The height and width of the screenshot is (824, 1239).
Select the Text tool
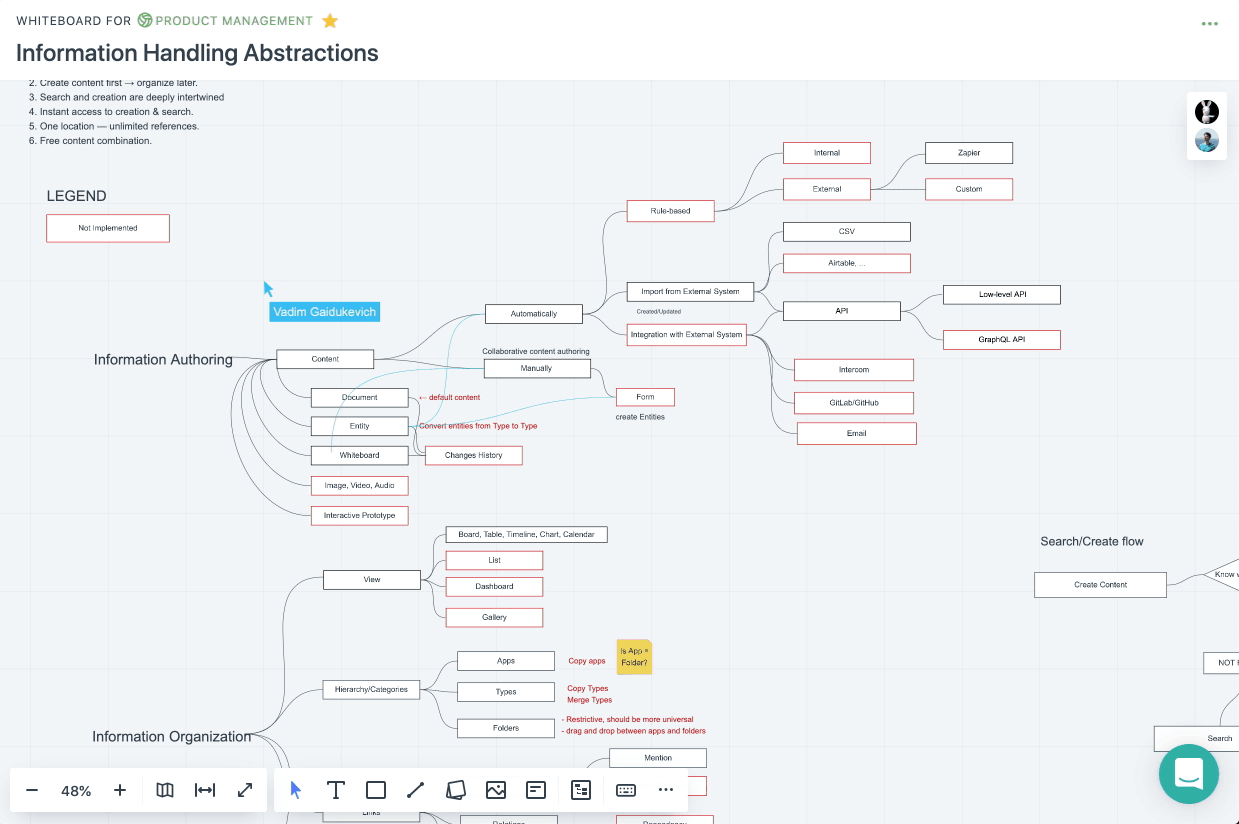(x=336, y=790)
